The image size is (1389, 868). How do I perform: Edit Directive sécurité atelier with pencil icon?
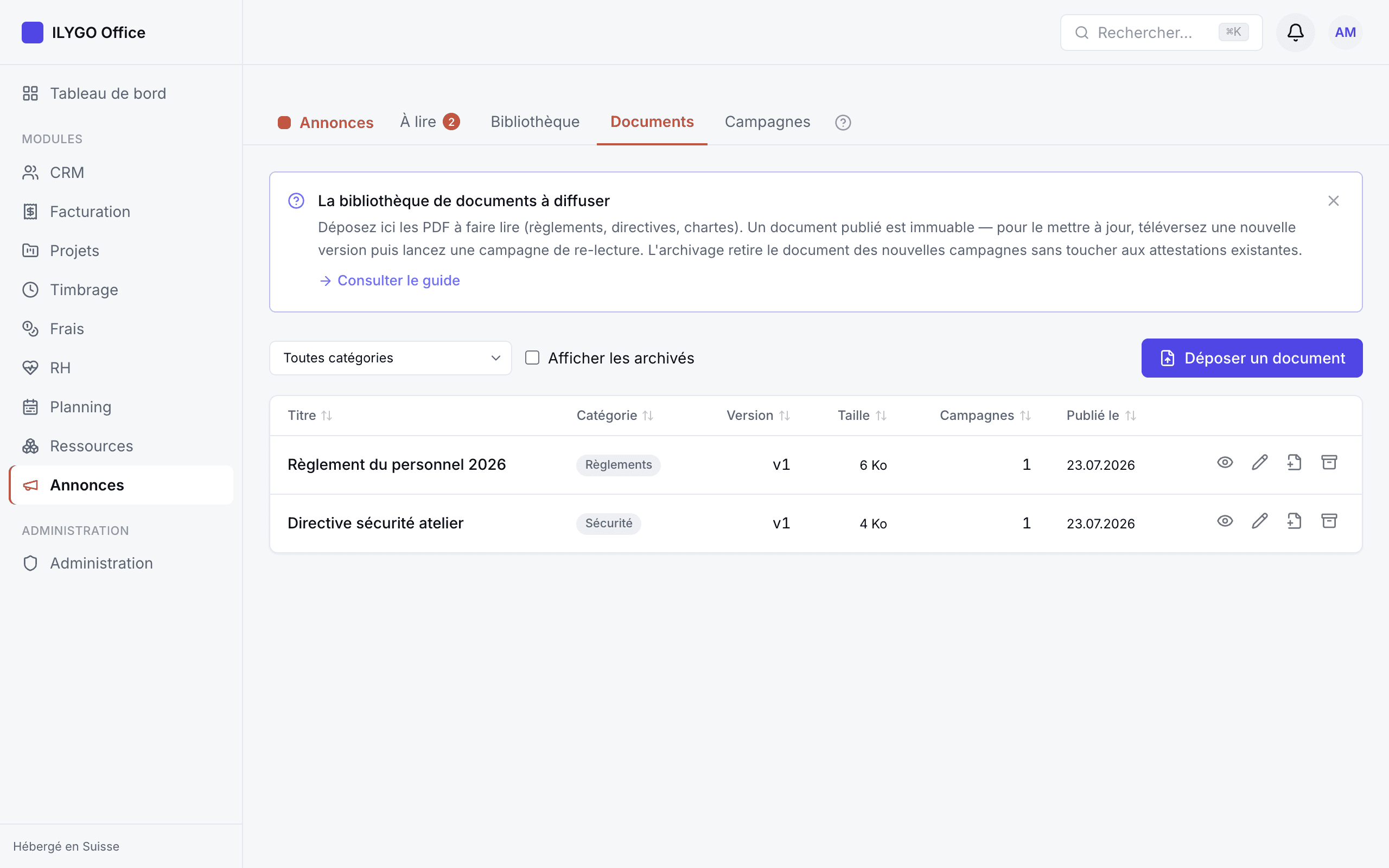[1259, 521]
